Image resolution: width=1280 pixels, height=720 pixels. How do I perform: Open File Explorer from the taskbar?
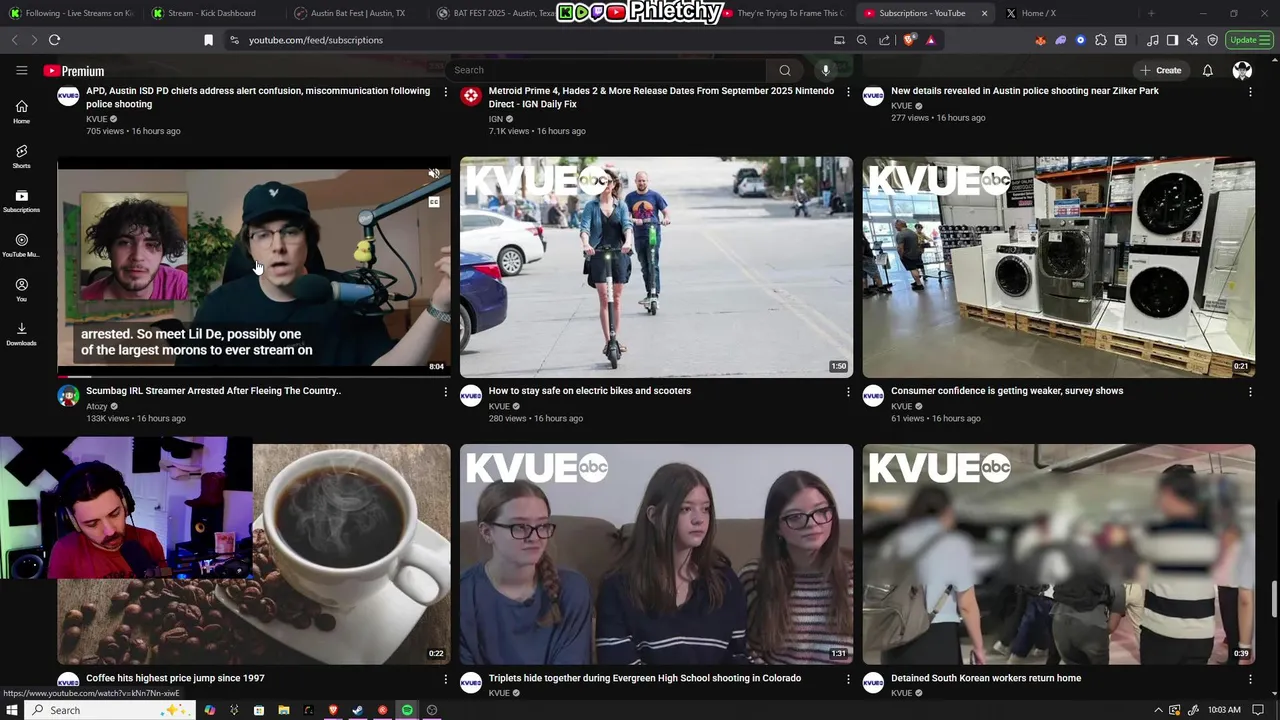(284, 710)
